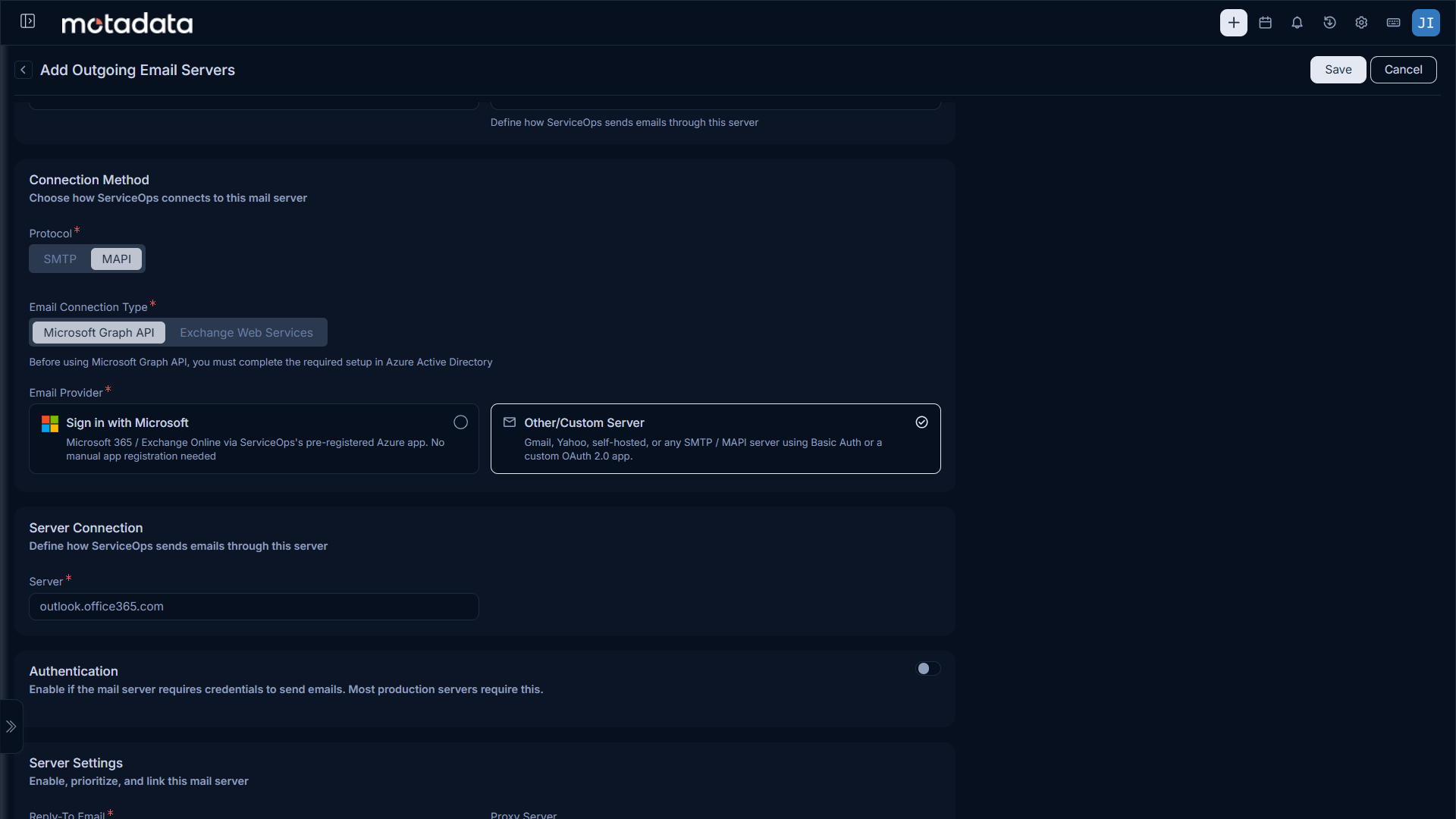The width and height of the screenshot is (1456, 819).
Task: Select the MAPI protocol
Action: 116,259
